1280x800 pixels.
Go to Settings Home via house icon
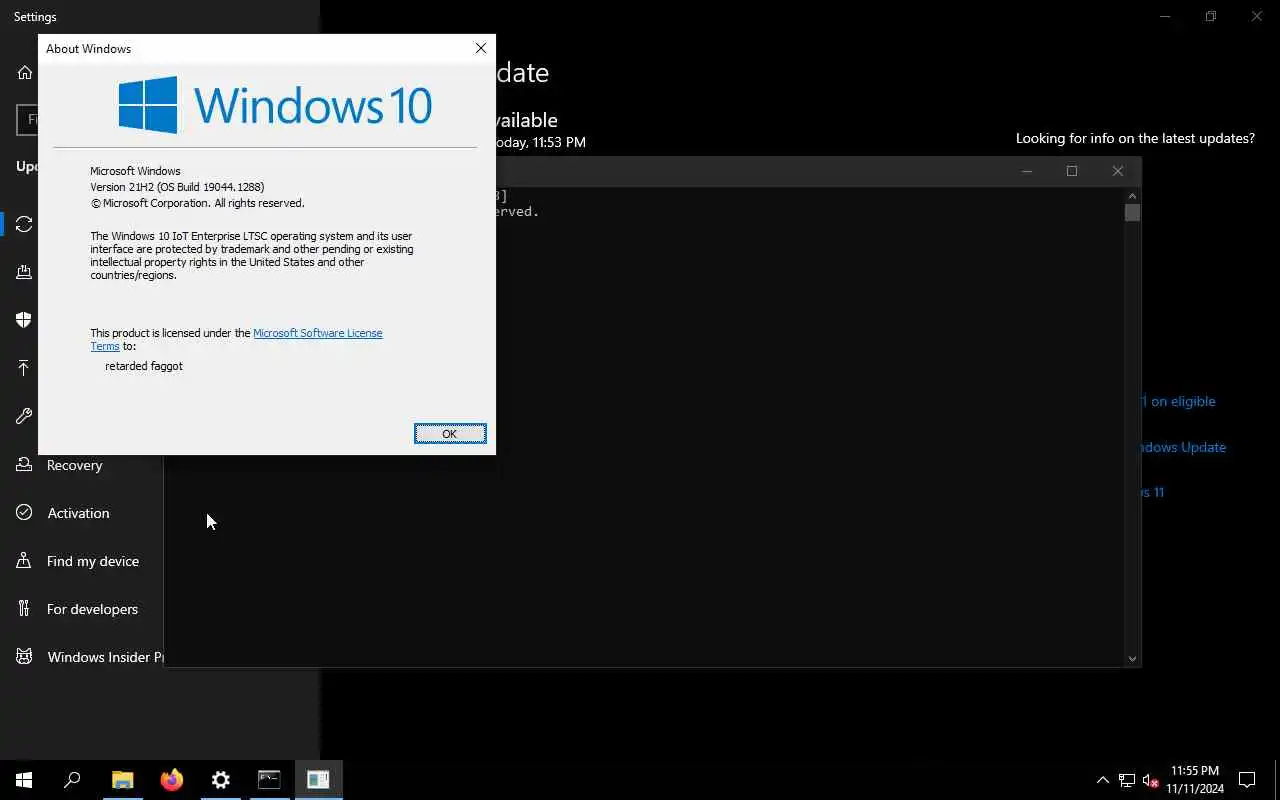25,72
